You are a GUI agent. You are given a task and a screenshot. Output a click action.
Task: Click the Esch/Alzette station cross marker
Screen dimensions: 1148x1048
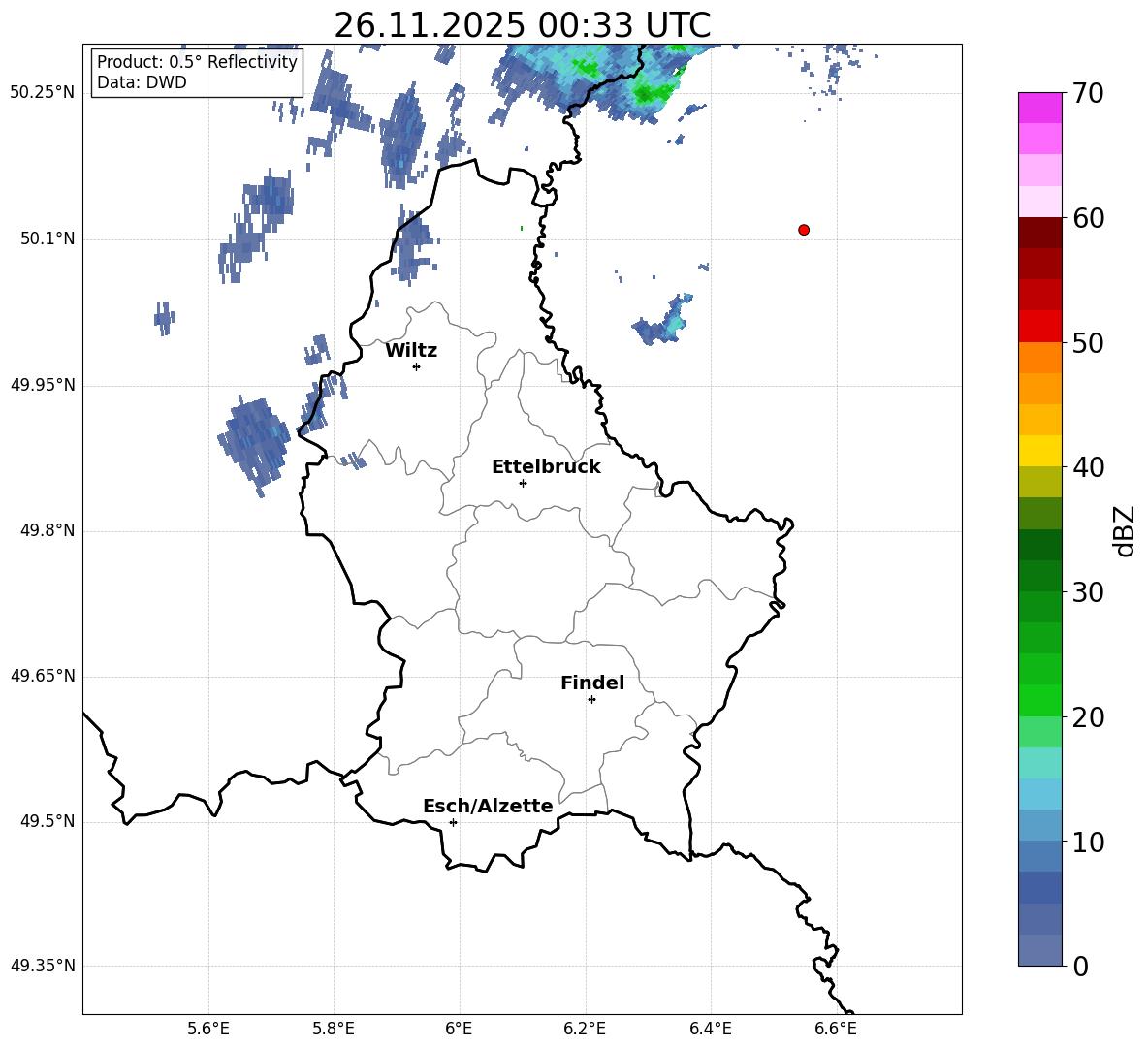point(453,822)
